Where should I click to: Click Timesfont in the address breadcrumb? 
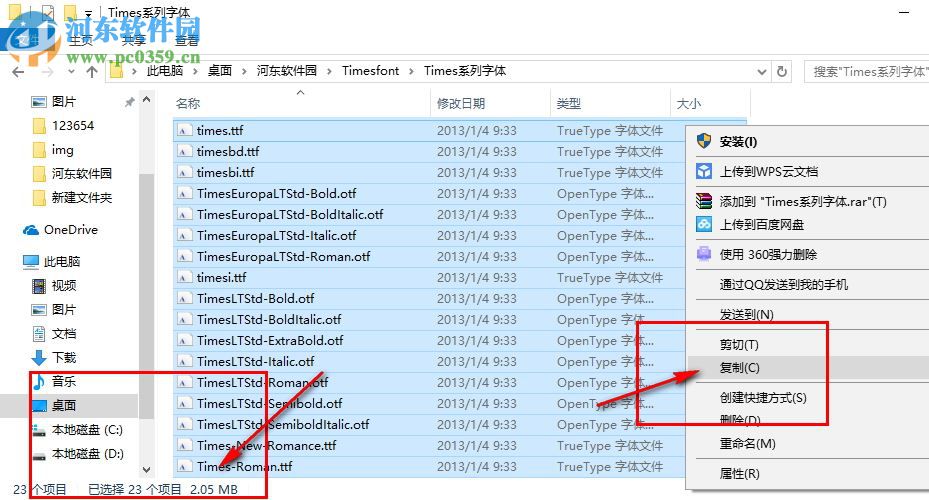(x=370, y=70)
